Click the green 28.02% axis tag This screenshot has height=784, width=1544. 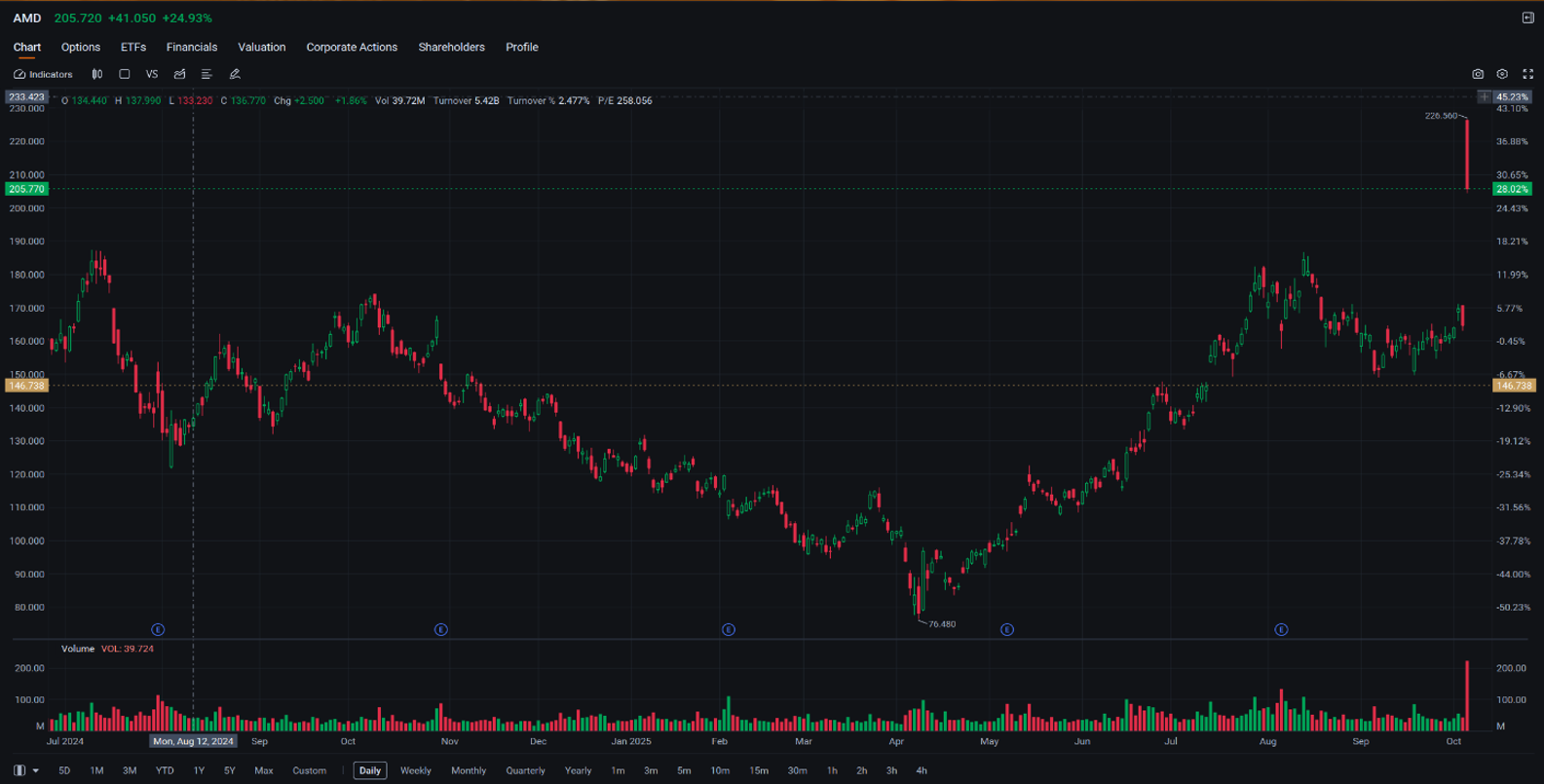(x=1512, y=189)
